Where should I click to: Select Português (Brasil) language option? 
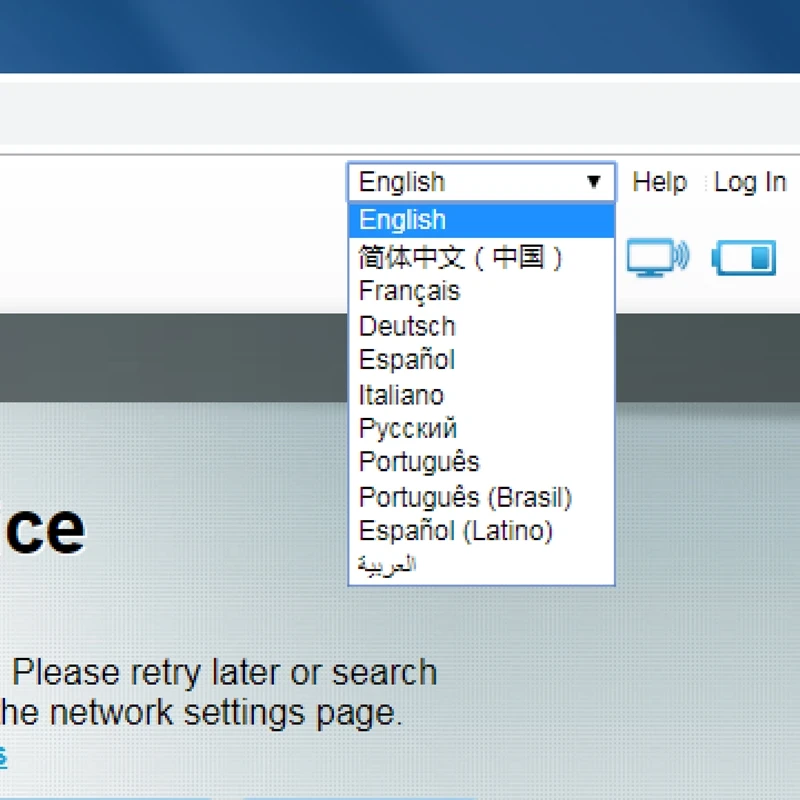click(x=482, y=497)
